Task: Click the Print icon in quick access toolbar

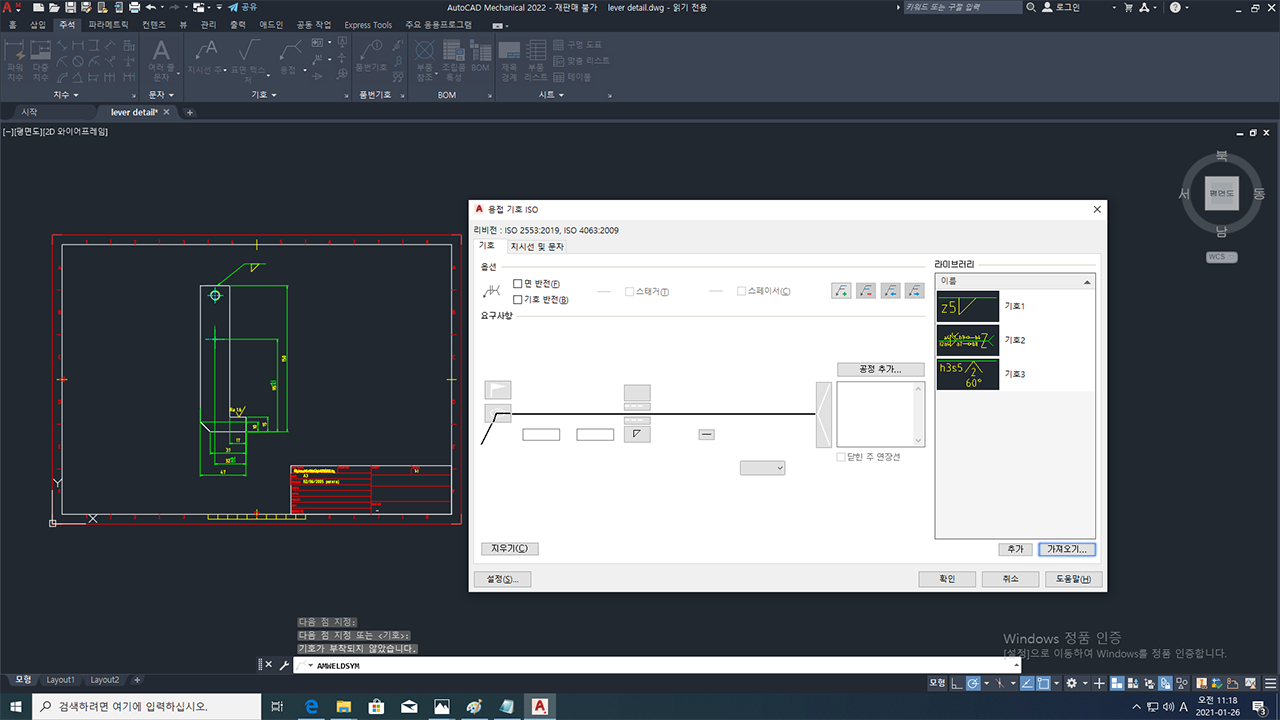Action: click(134, 7)
